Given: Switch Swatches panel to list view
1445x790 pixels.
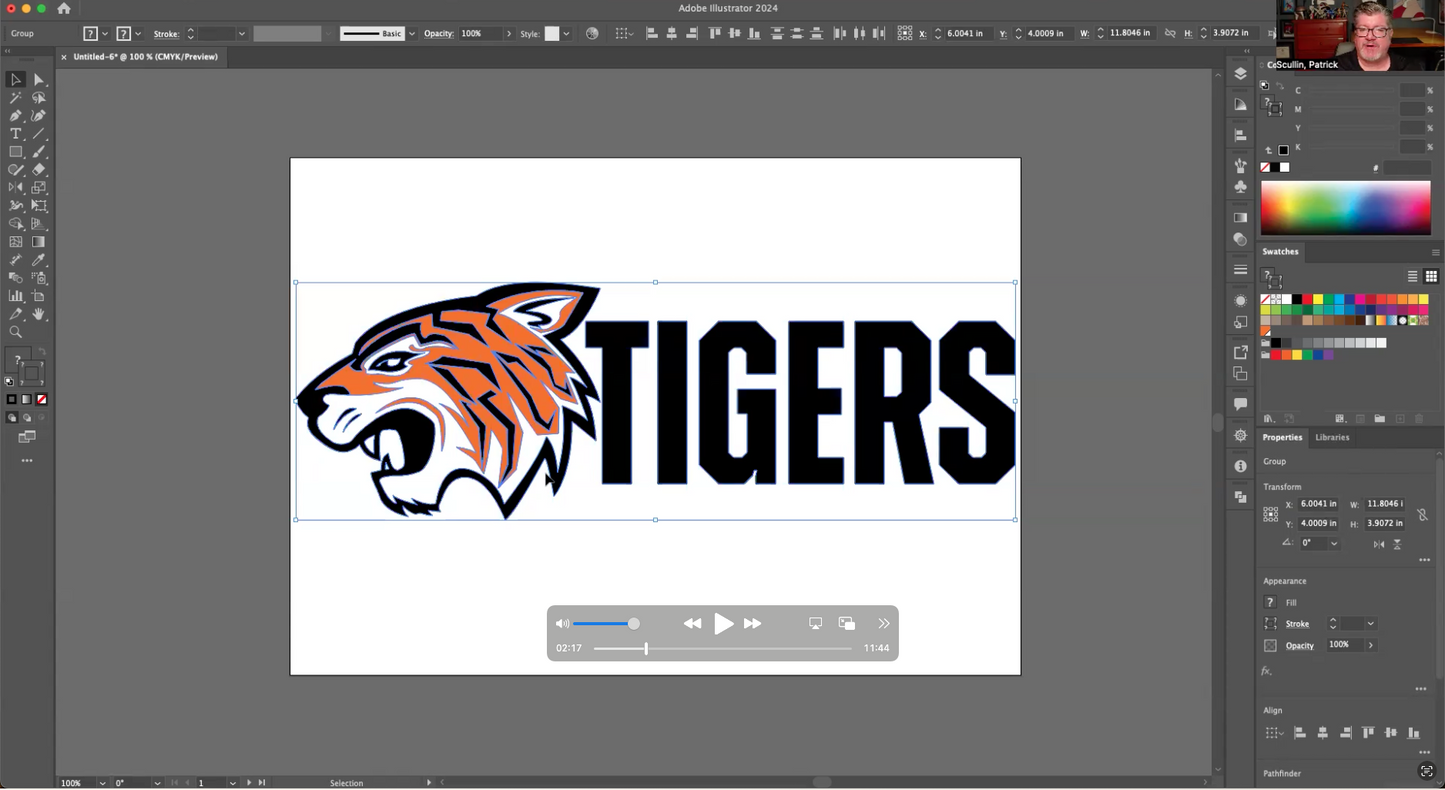Looking at the screenshot, I should point(1412,277).
